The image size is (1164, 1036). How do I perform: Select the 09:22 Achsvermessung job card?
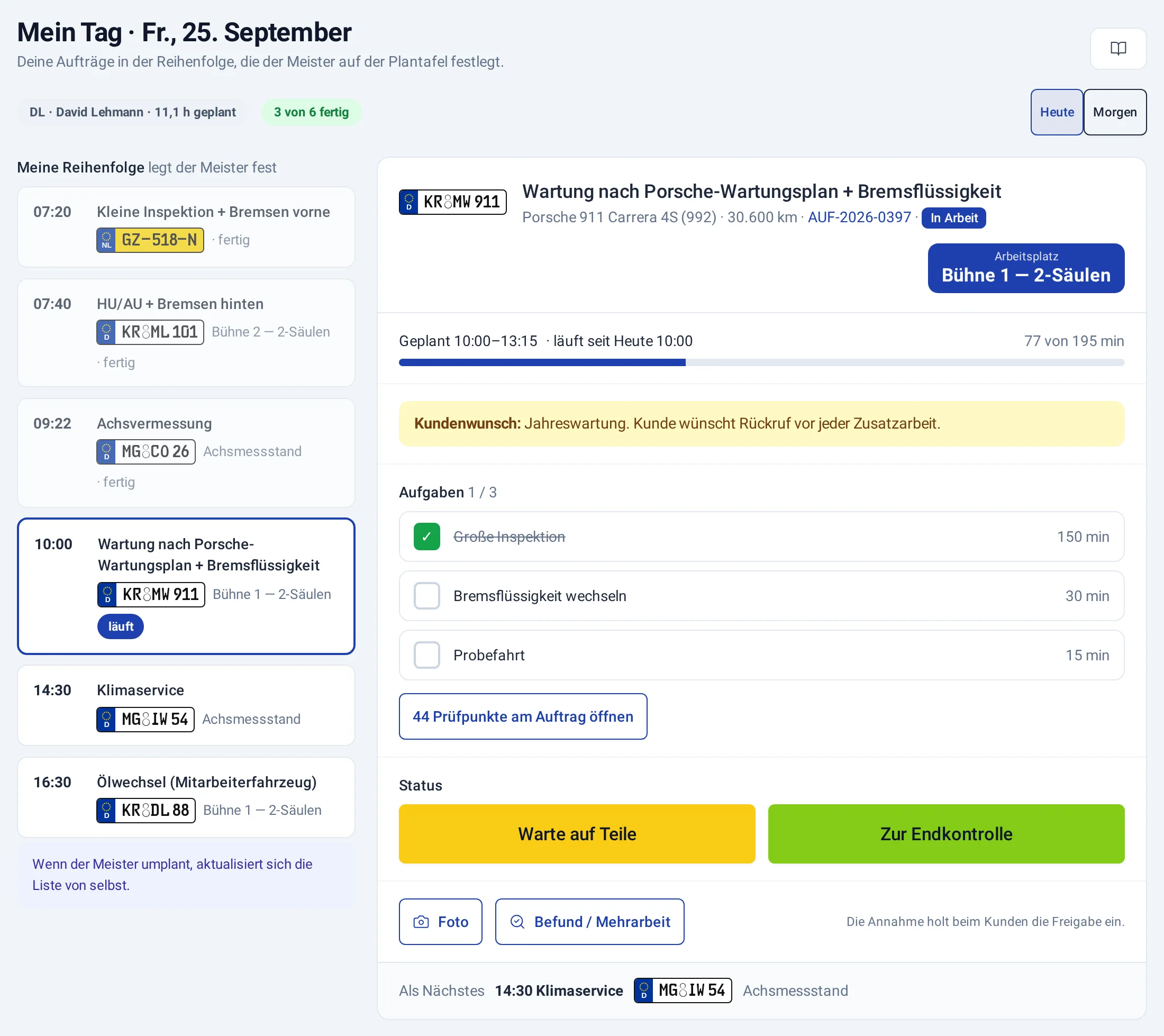pos(186,453)
